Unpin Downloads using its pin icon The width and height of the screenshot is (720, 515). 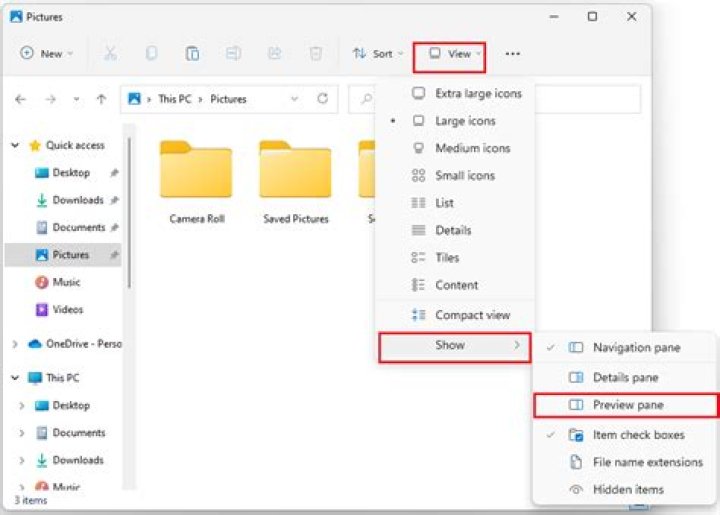click(x=114, y=200)
